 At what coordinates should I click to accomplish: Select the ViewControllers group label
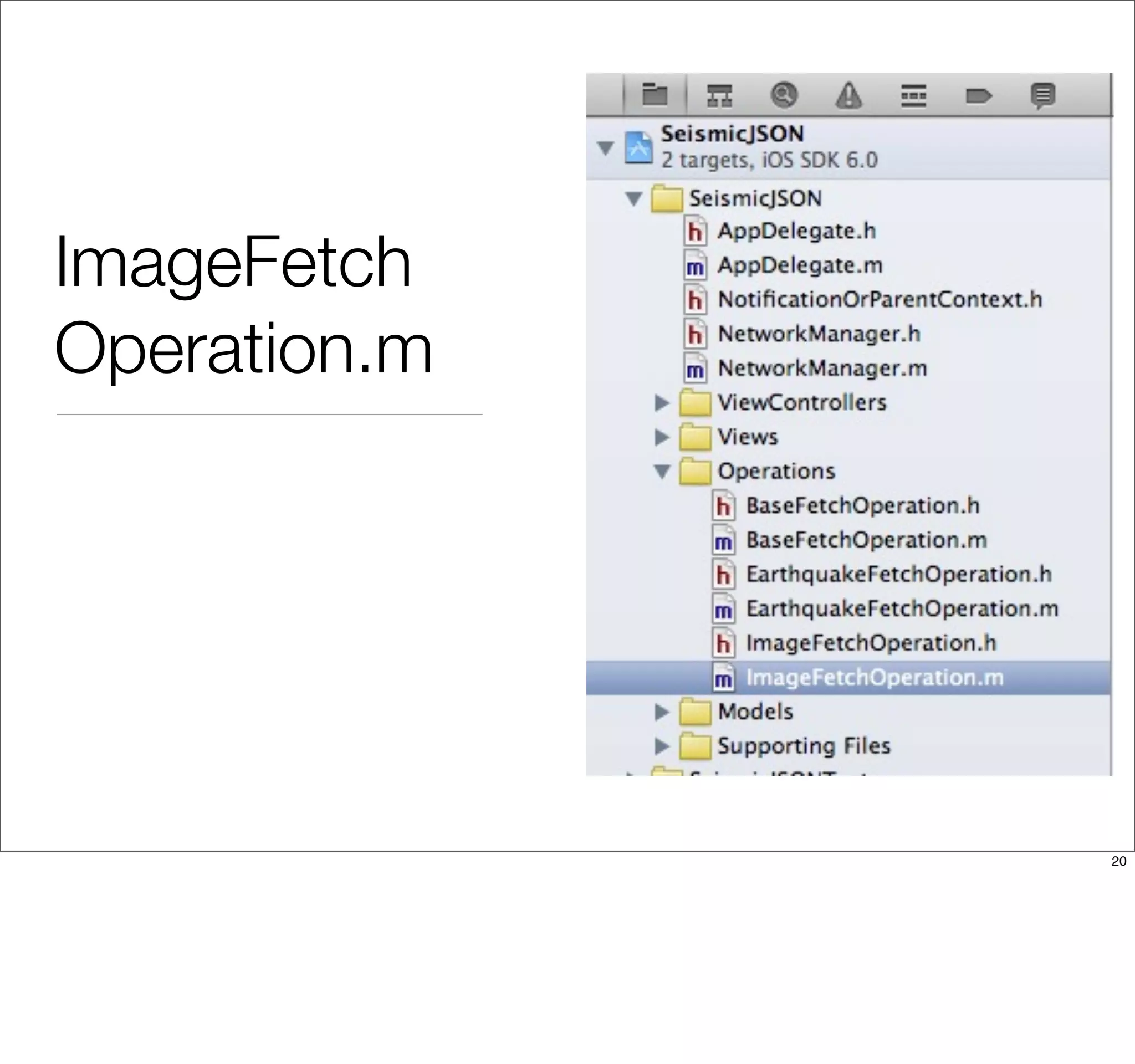click(x=802, y=402)
